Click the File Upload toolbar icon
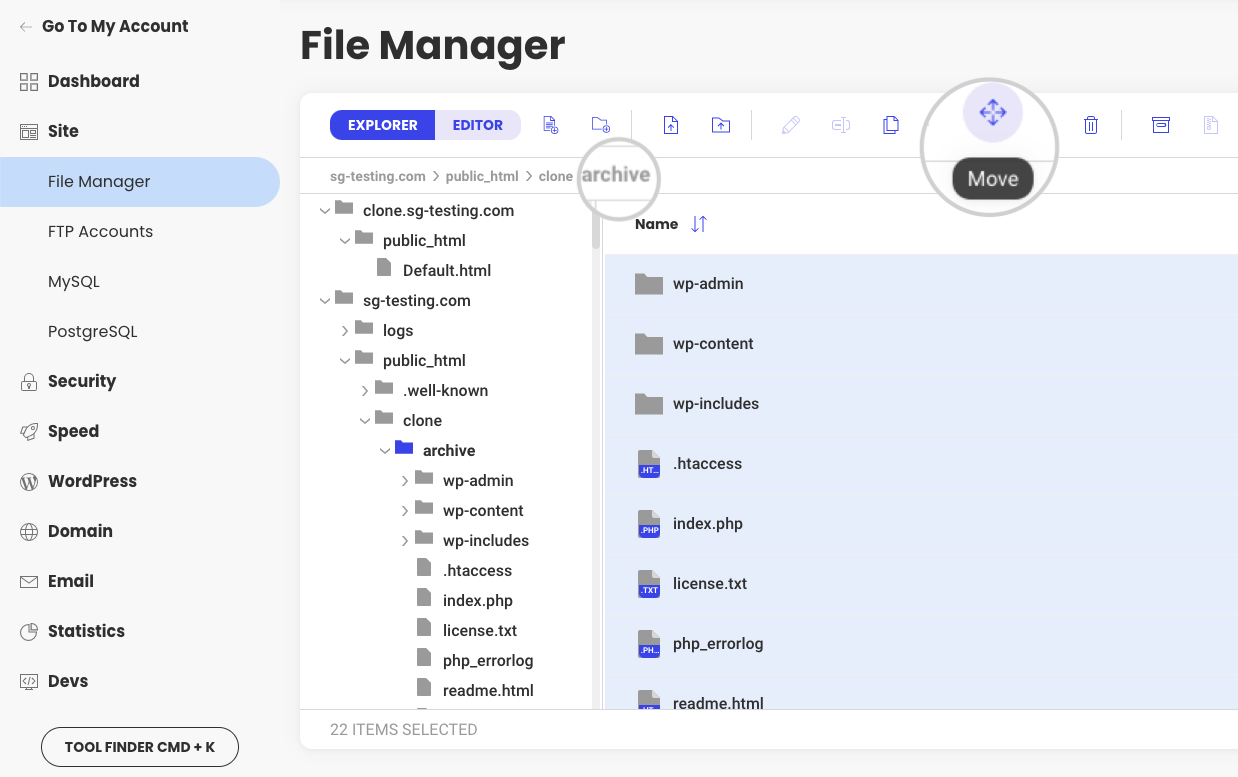This screenshot has height=777, width=1238. click(x=671, y=125)
